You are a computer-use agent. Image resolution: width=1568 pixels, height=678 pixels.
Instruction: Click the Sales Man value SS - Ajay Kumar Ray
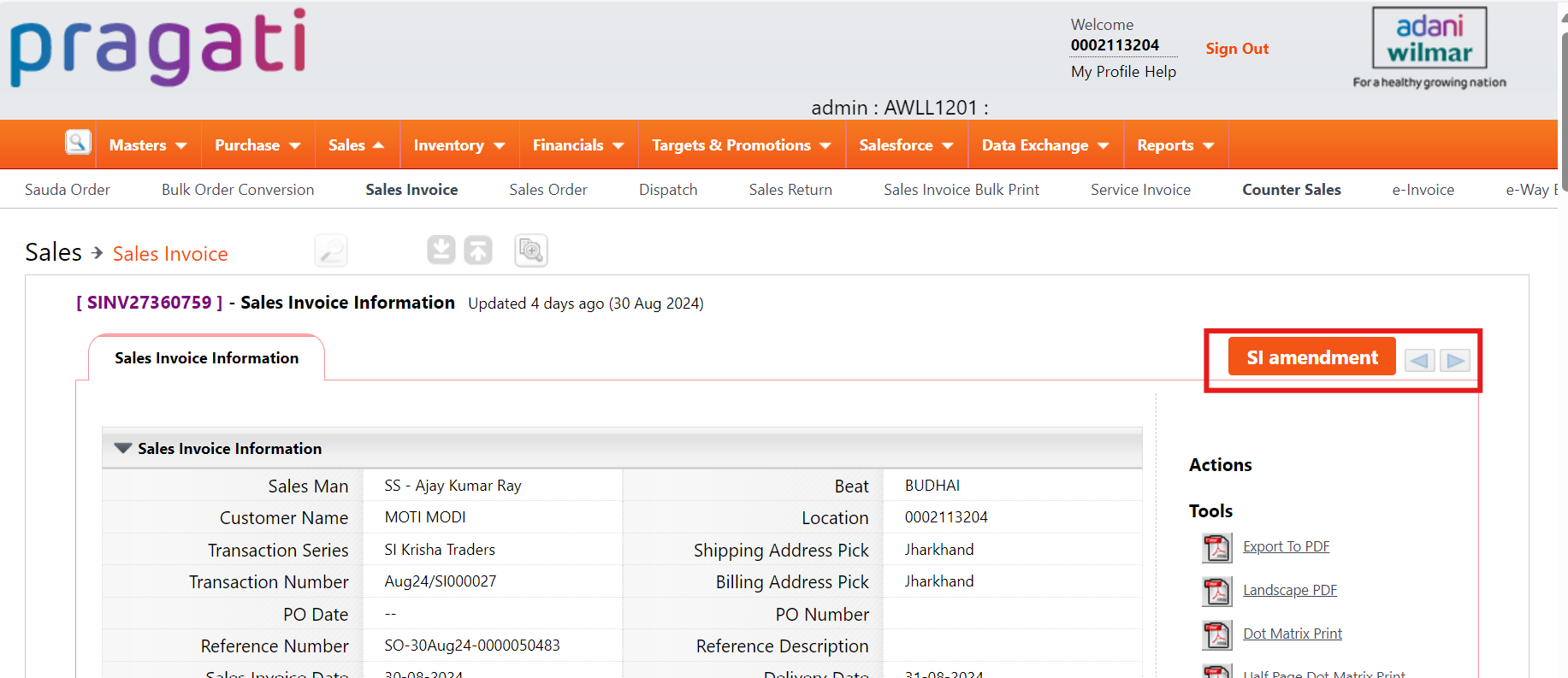453,486
